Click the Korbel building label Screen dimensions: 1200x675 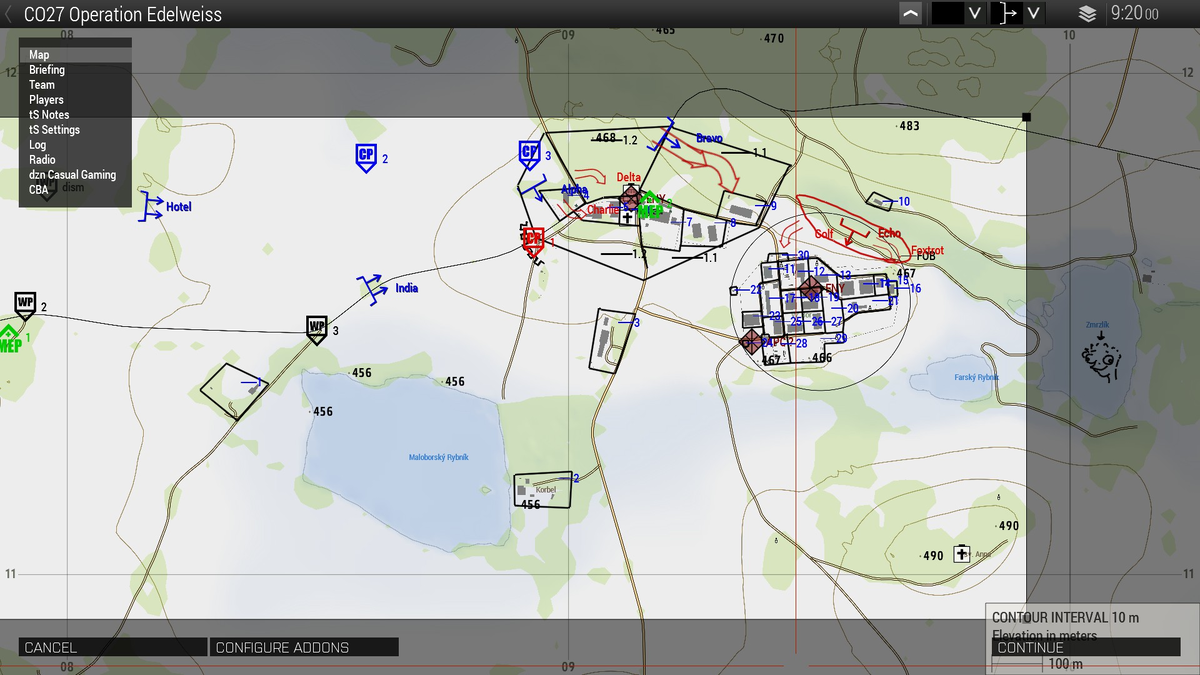[545, 490]
